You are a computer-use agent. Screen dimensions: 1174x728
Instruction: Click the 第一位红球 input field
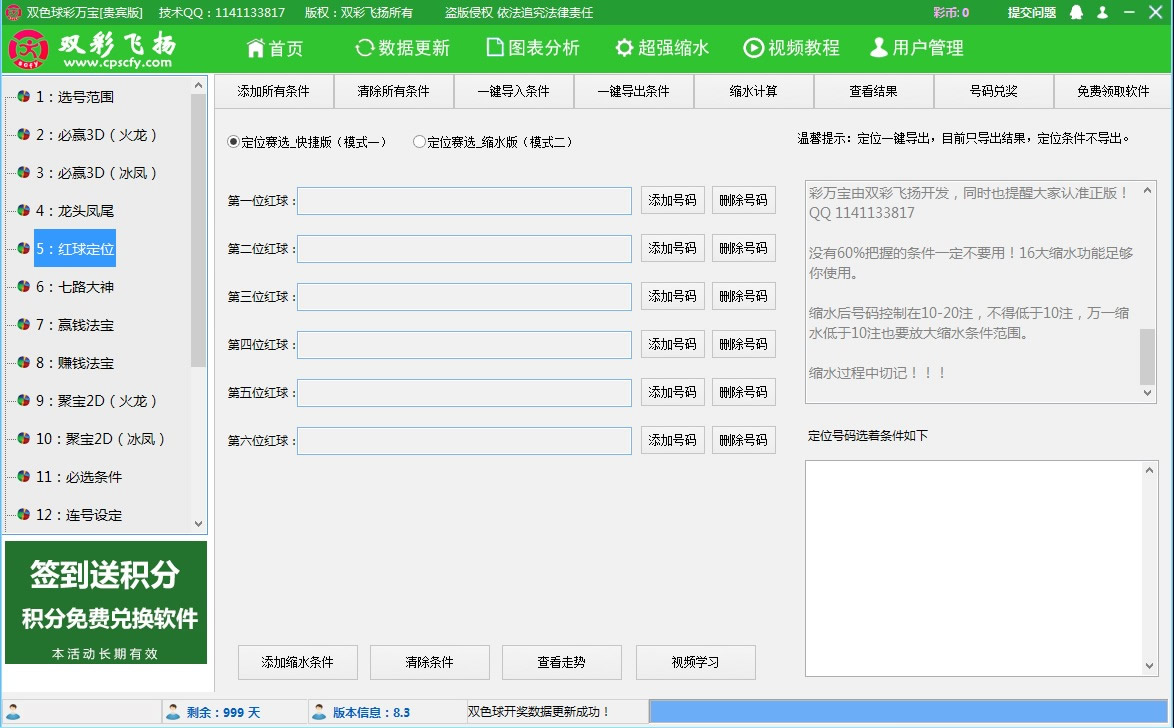(463, 200)
